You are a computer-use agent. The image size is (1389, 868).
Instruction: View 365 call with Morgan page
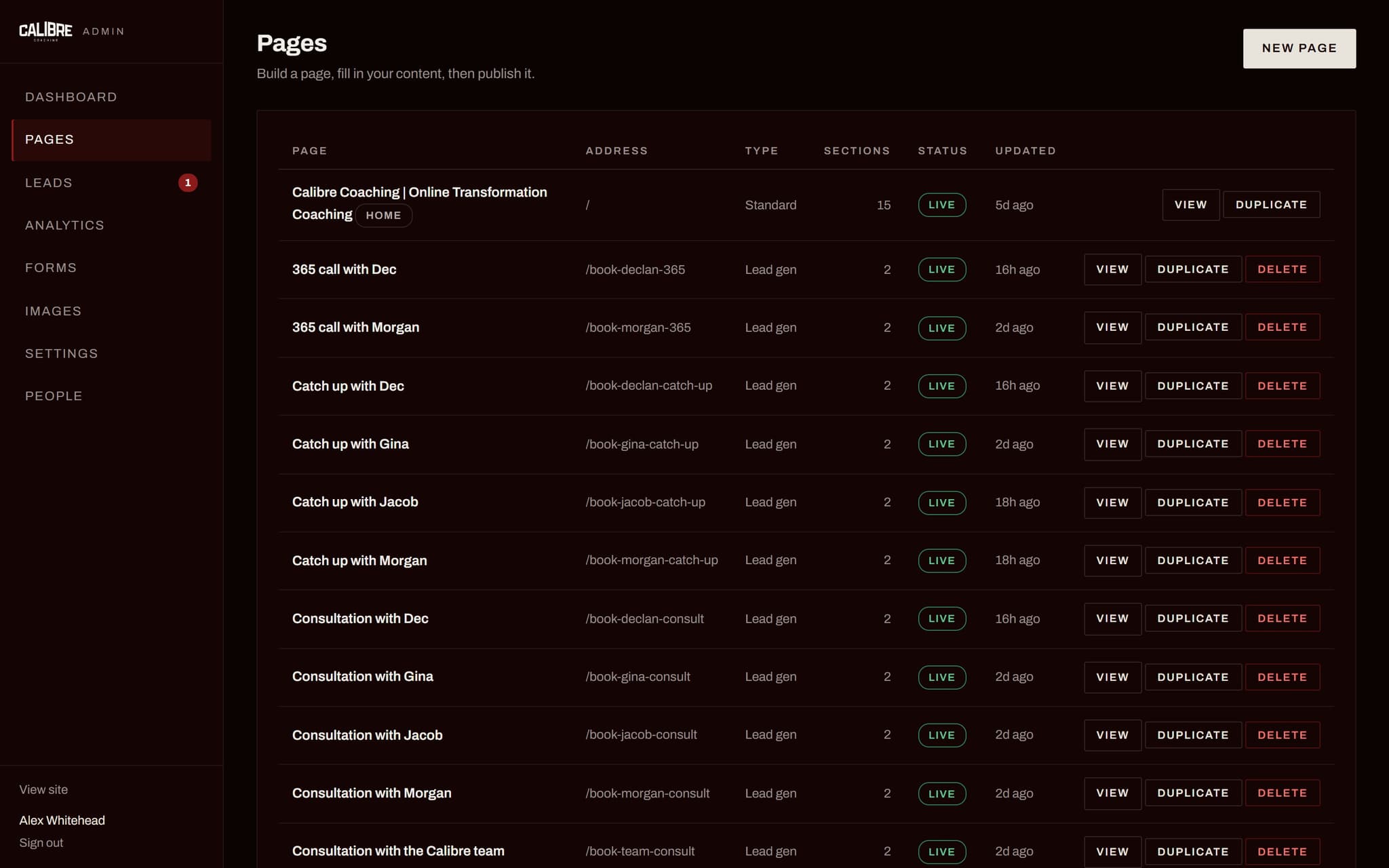[1112, 327]
